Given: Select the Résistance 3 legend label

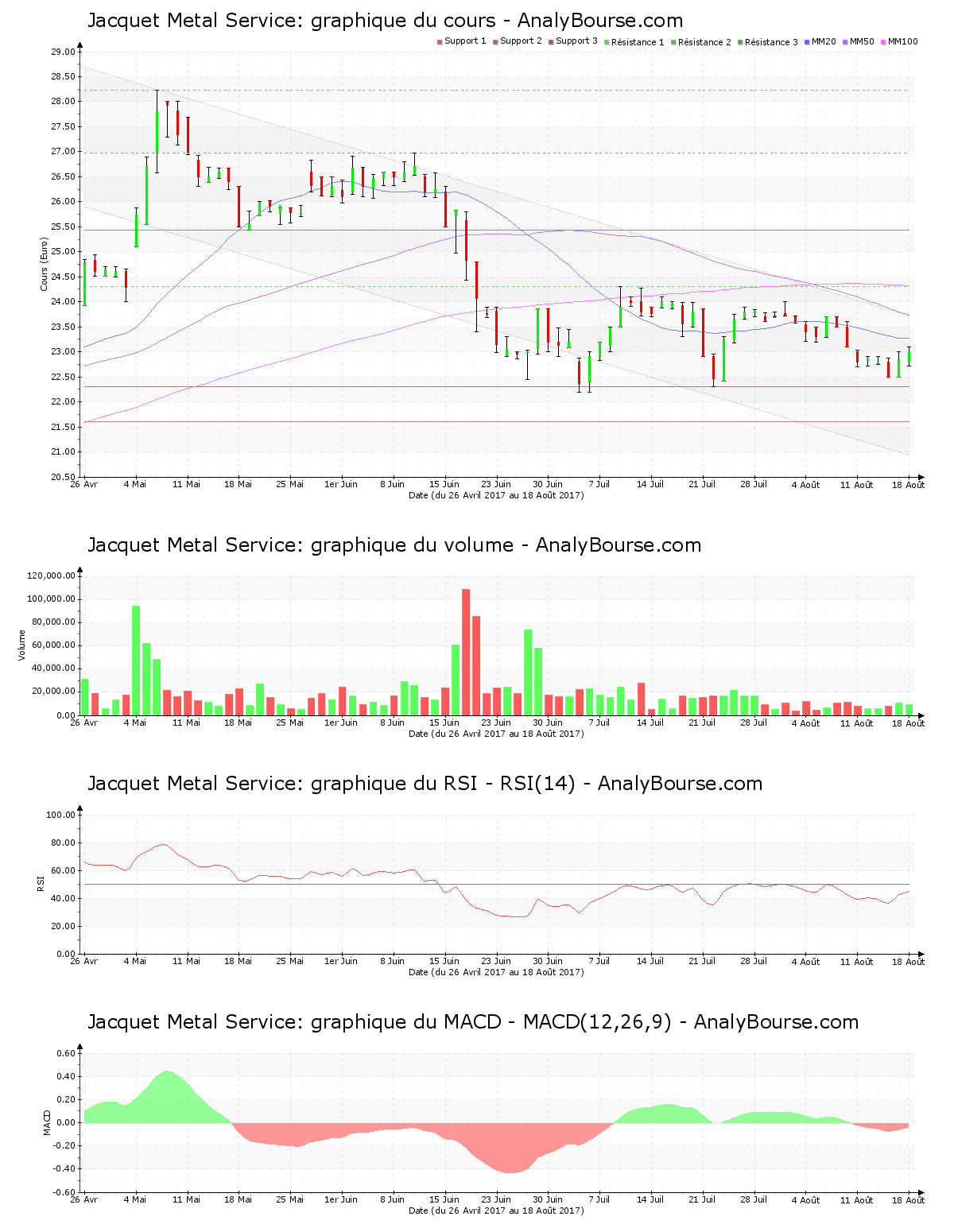Looking at the screenshot, I should coord(771,42).
